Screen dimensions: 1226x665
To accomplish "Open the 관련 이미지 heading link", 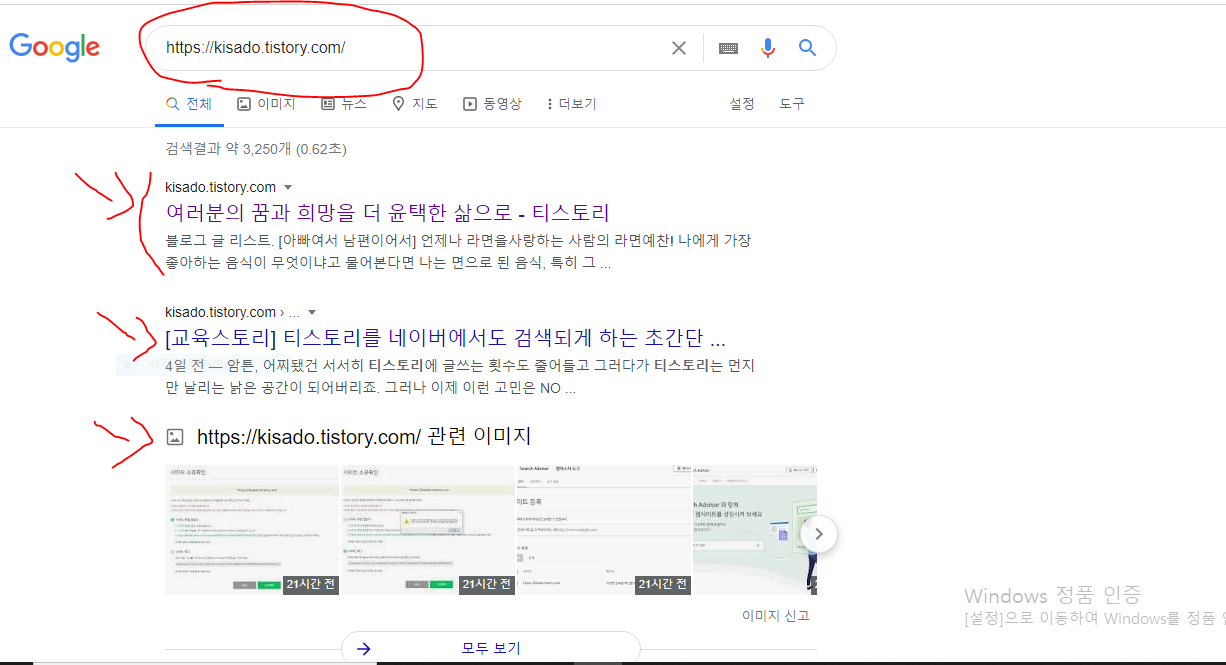I will 364,437.
